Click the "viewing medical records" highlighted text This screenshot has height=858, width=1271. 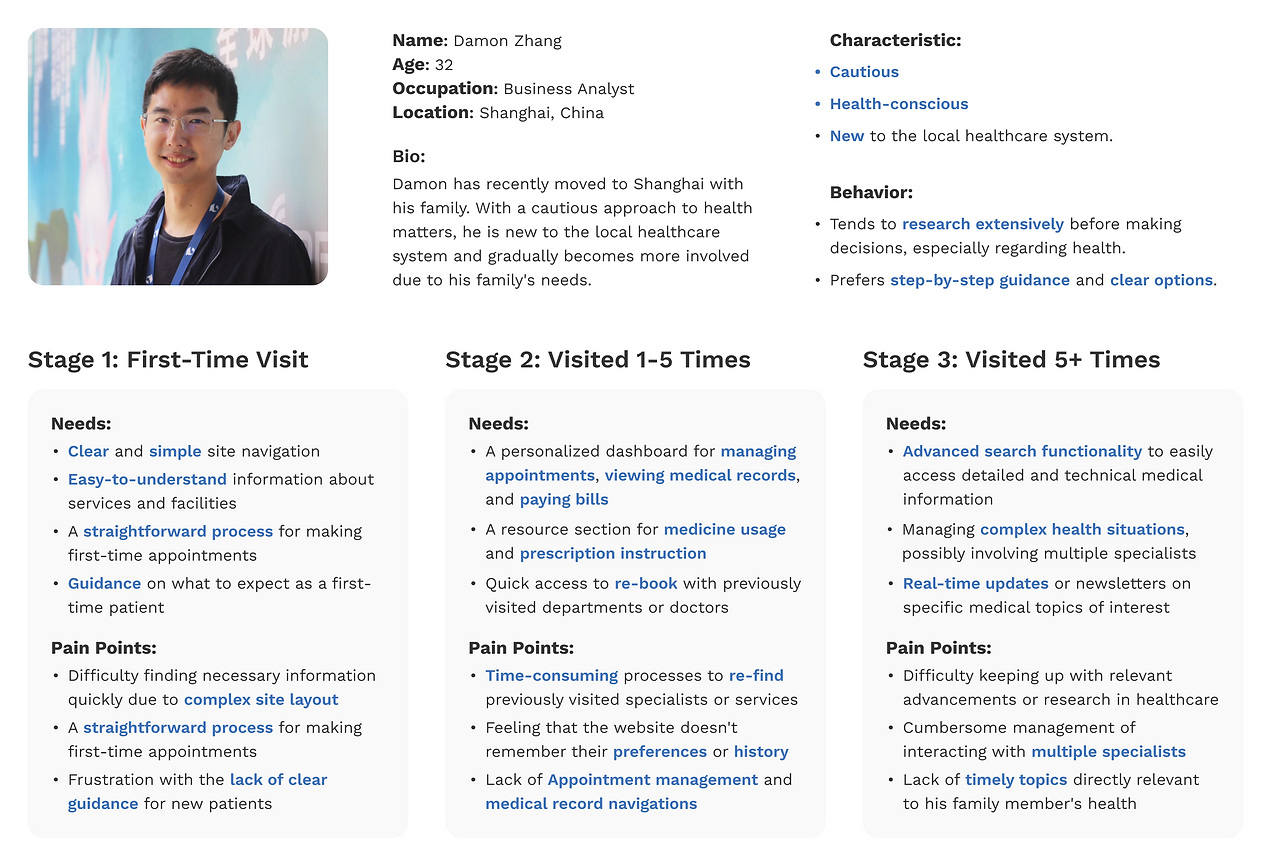[700, 475]
